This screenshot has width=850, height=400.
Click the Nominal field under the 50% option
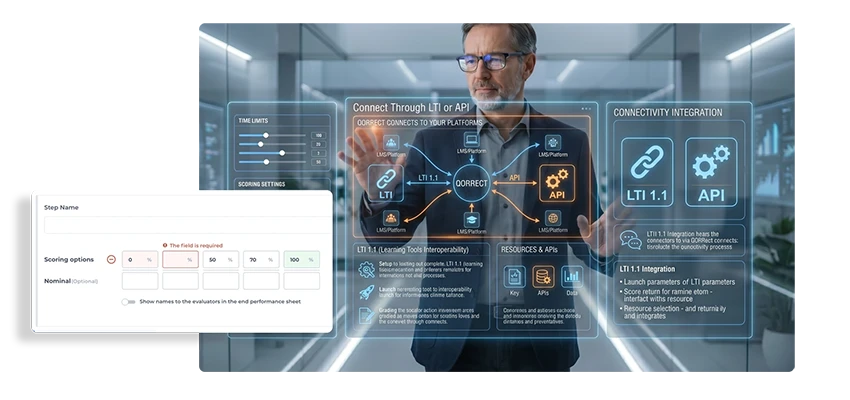tap(221, 281)
